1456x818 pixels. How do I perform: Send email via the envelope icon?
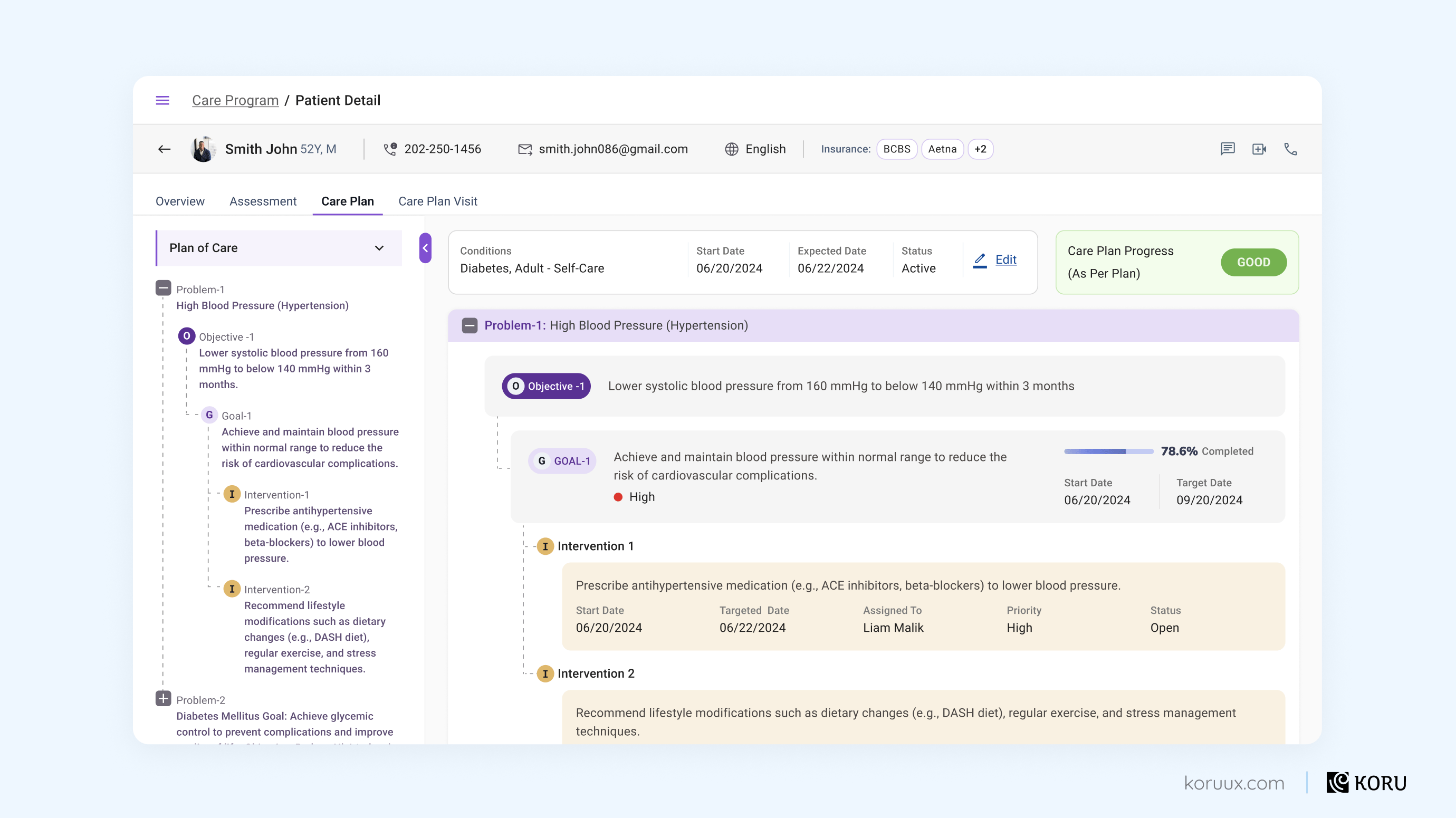524,149
